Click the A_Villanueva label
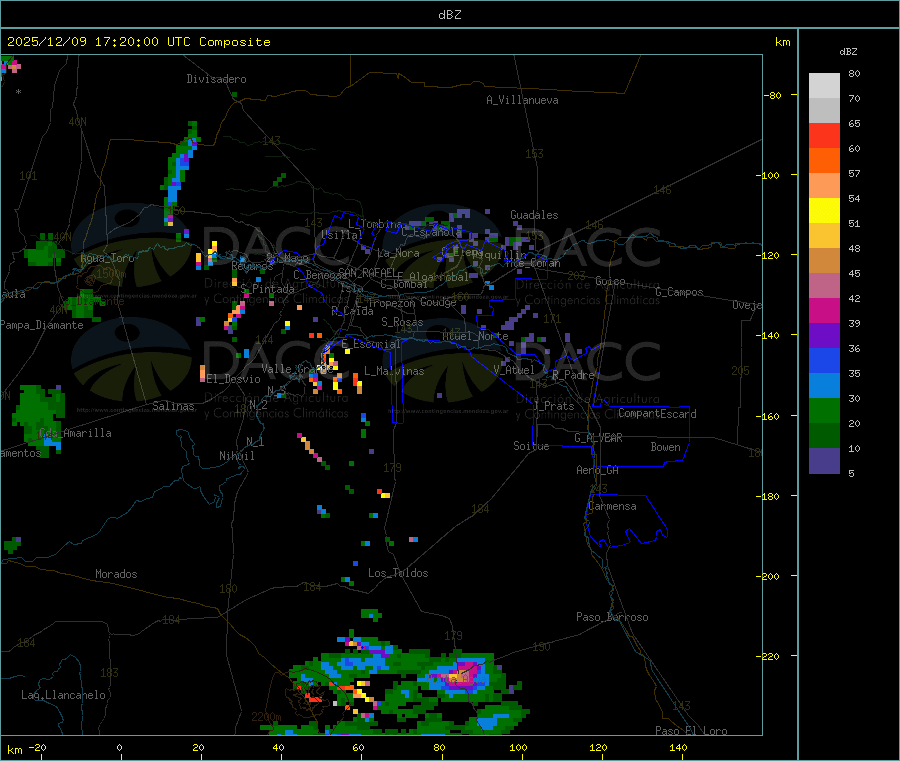900x761 pixels. pyautogui.click(x=522, y=100)
